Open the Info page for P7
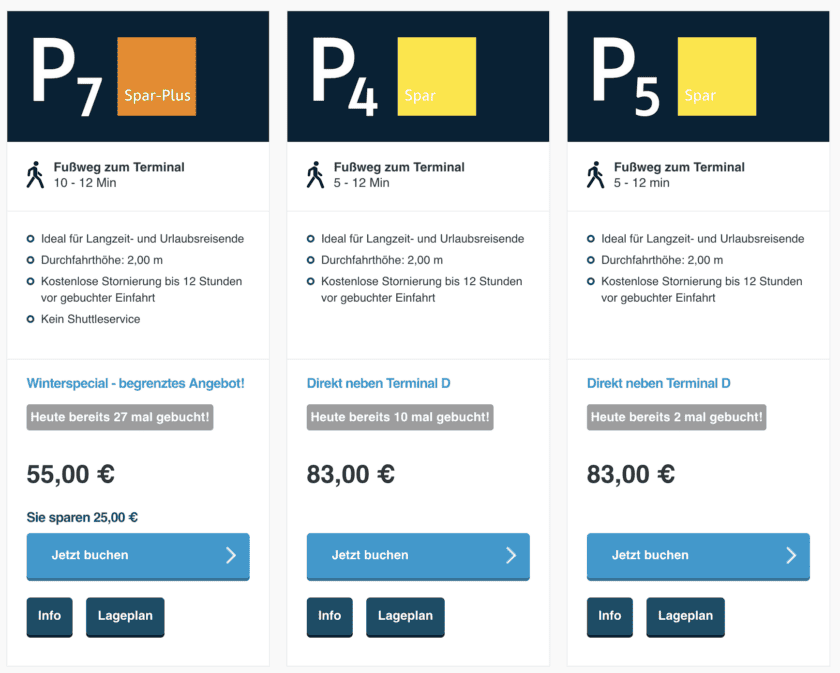 49,617
